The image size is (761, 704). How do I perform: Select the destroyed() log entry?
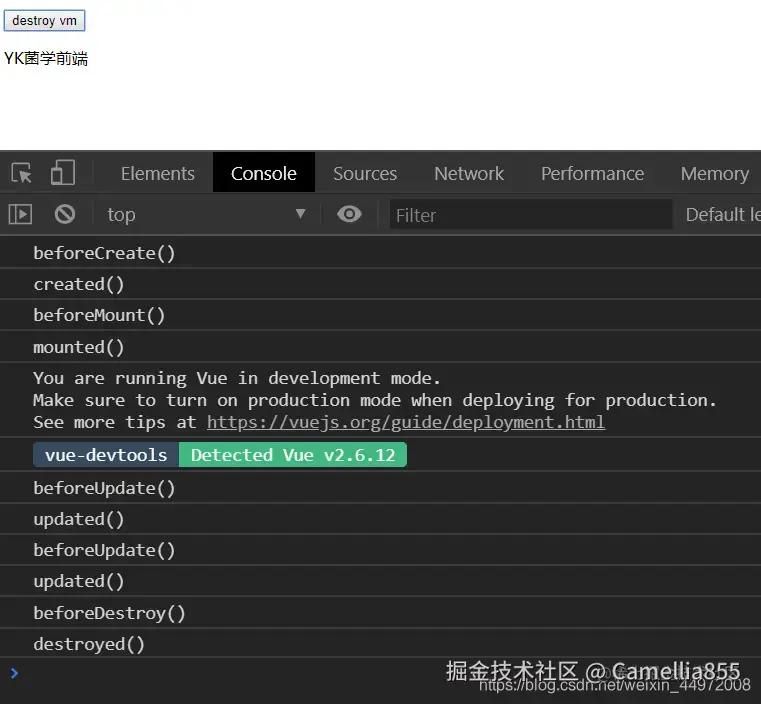click(89, 644)
